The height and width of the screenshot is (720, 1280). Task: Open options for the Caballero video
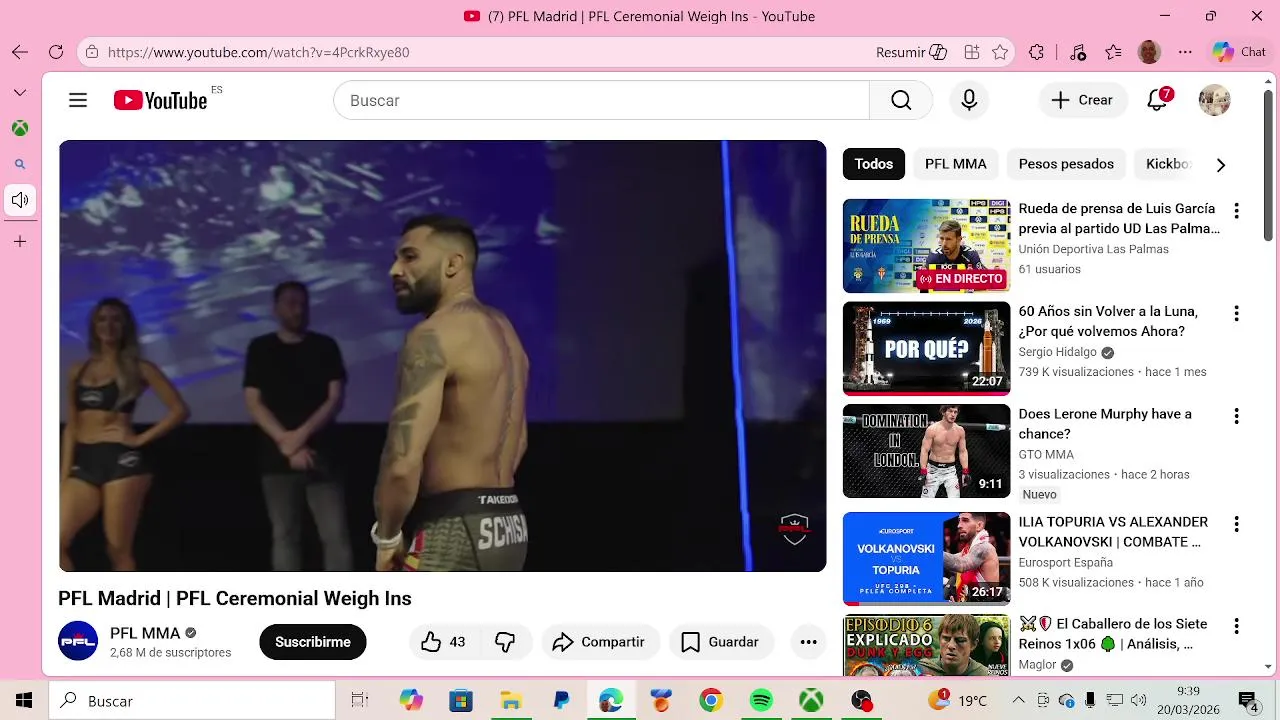(1236, 626)
